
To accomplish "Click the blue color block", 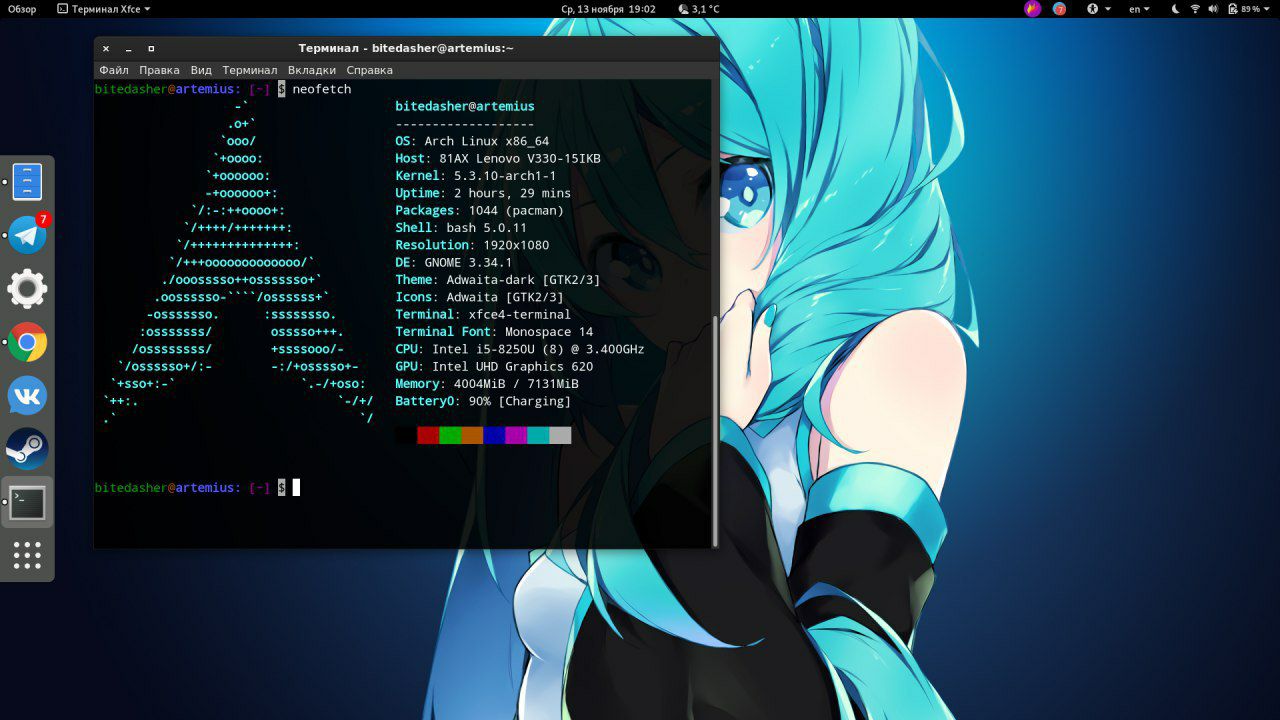I will [x=494, y=435].
